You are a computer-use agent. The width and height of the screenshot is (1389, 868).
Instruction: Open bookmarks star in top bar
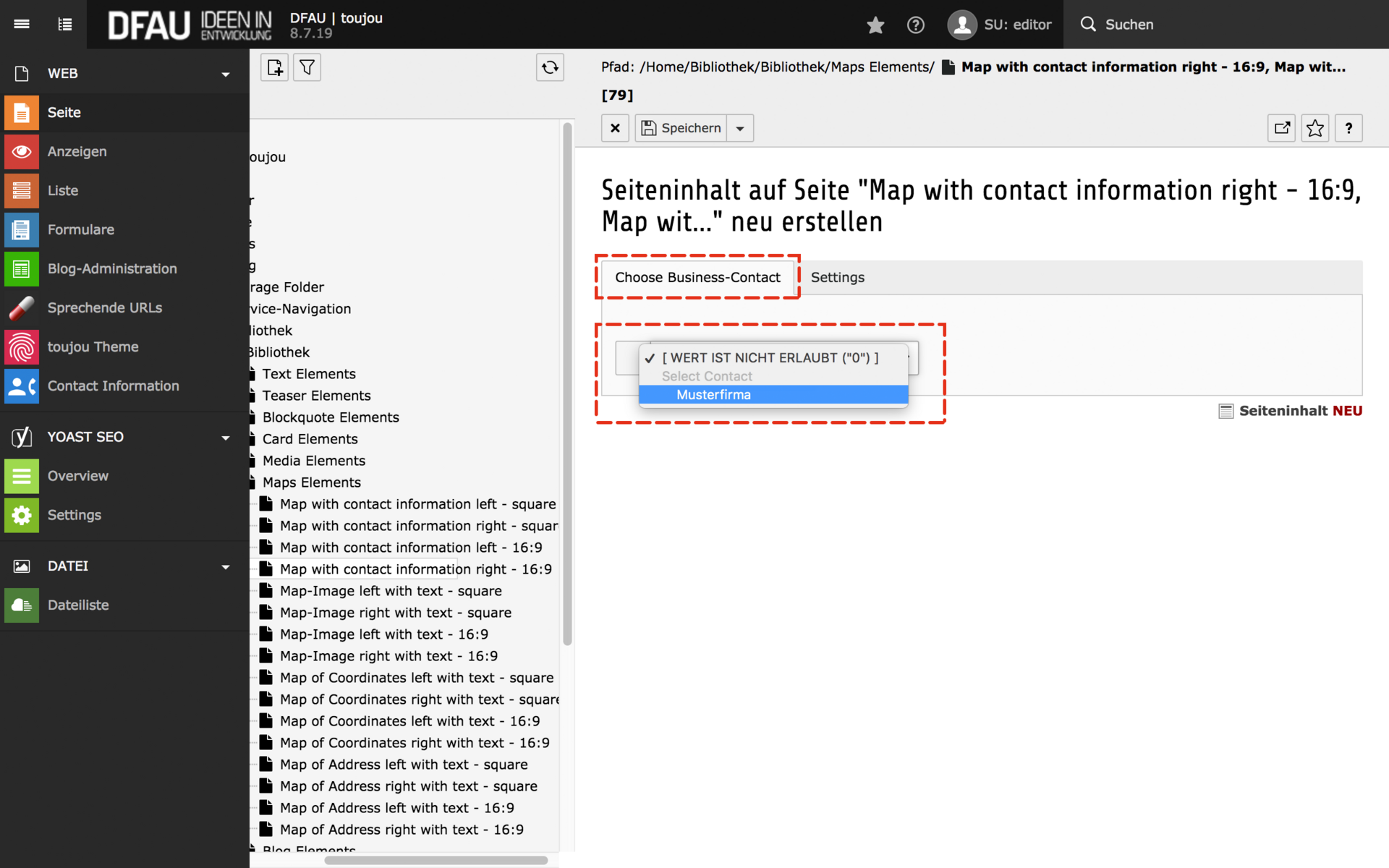pyautogui.click(x=875, y=25)
